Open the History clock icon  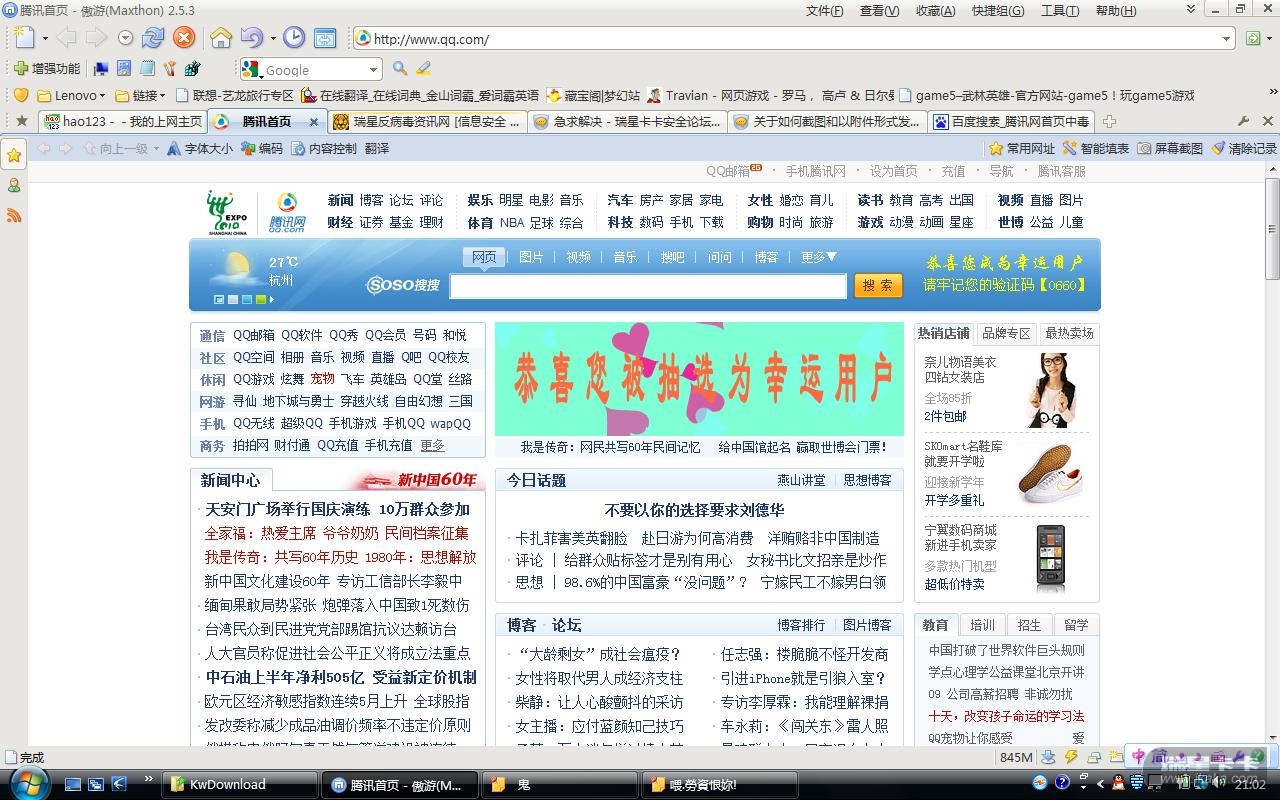(294, 38)
